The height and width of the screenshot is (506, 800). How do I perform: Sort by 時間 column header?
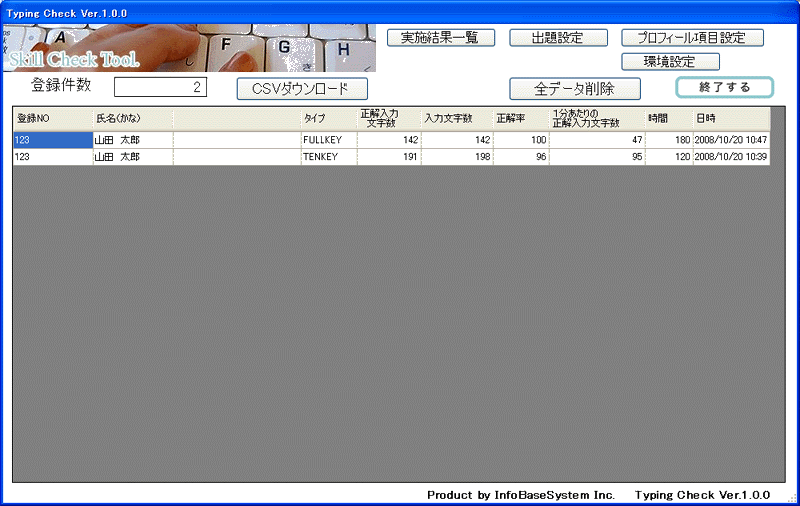point(669,118)
